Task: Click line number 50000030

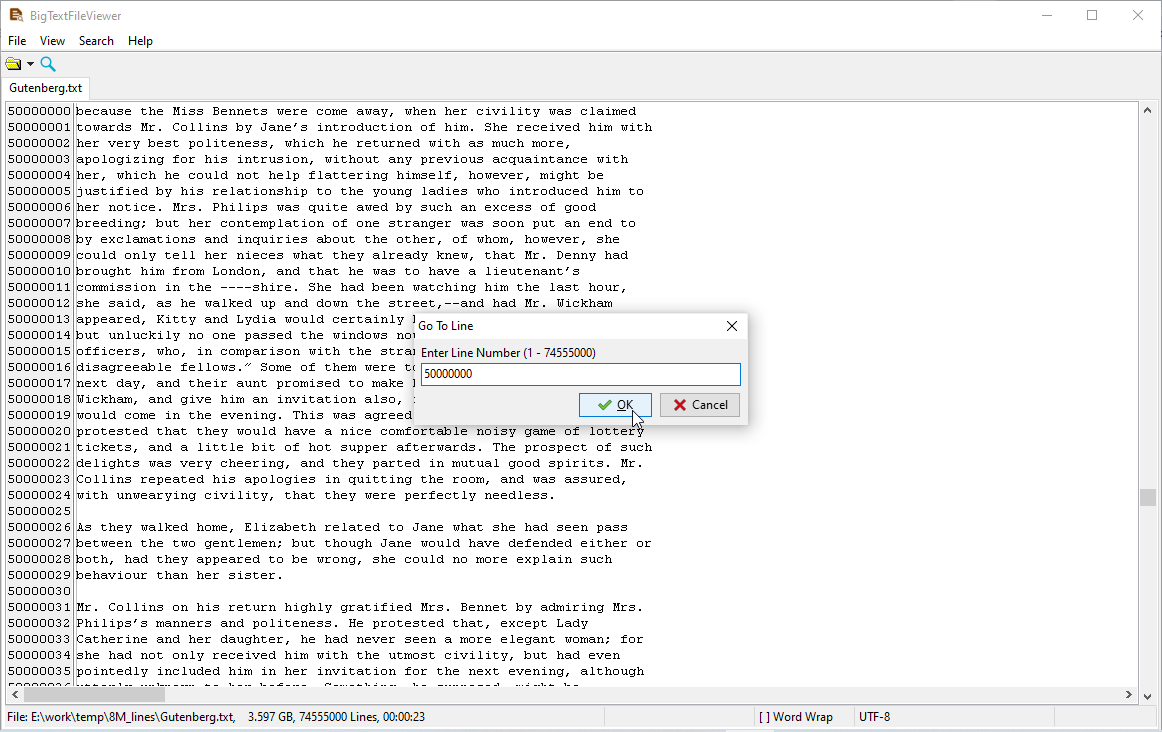Action: coord(39,591)
